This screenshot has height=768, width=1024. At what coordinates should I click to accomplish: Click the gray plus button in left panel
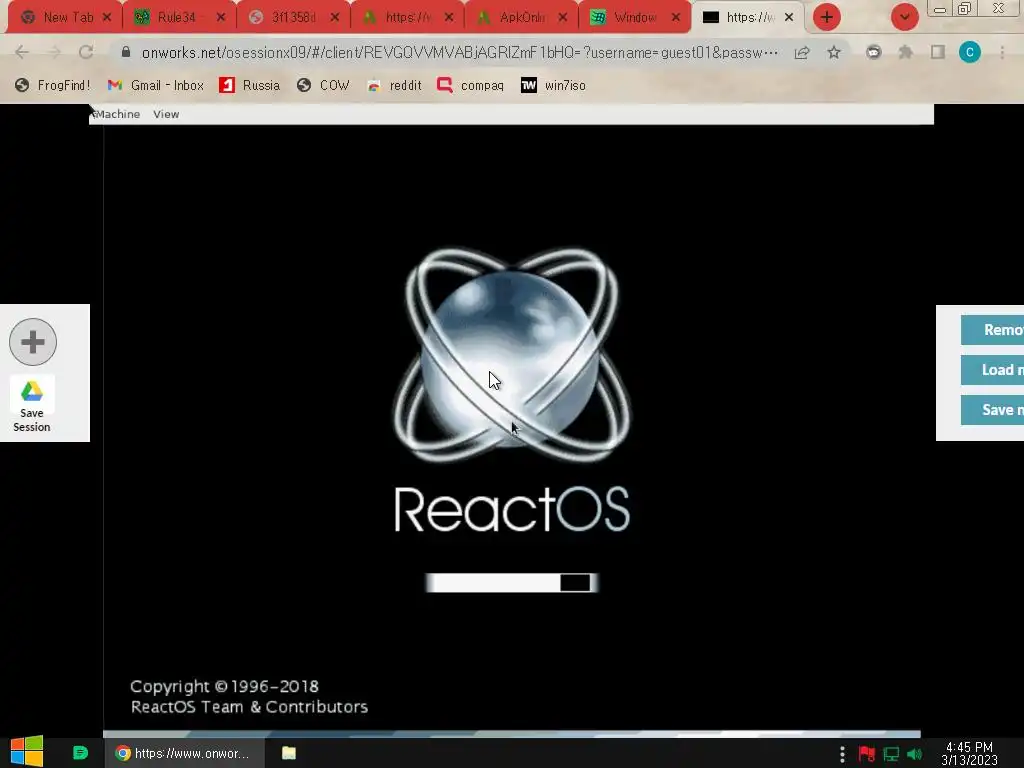coord(33,342)
